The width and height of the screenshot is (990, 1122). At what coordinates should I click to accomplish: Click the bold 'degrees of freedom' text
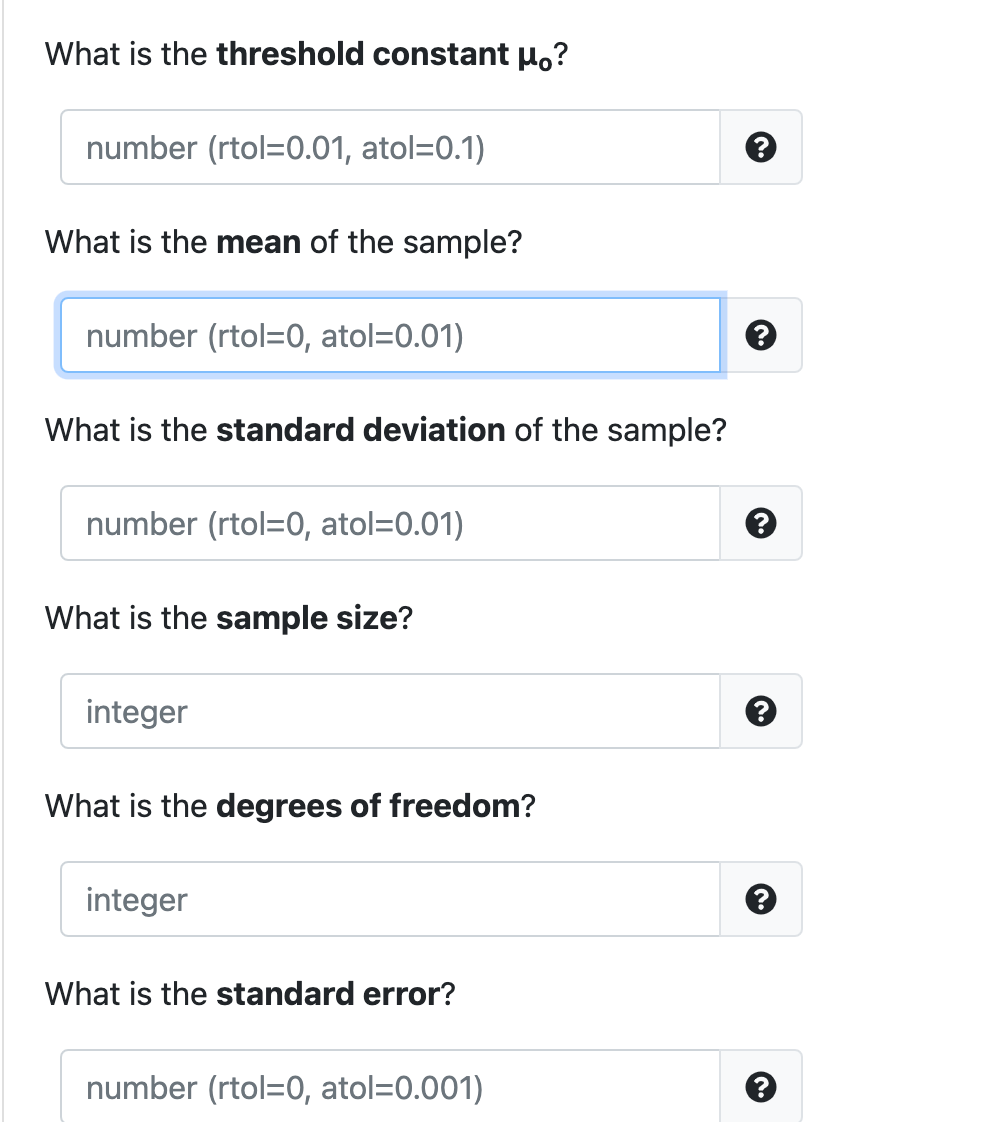[368, 806]
